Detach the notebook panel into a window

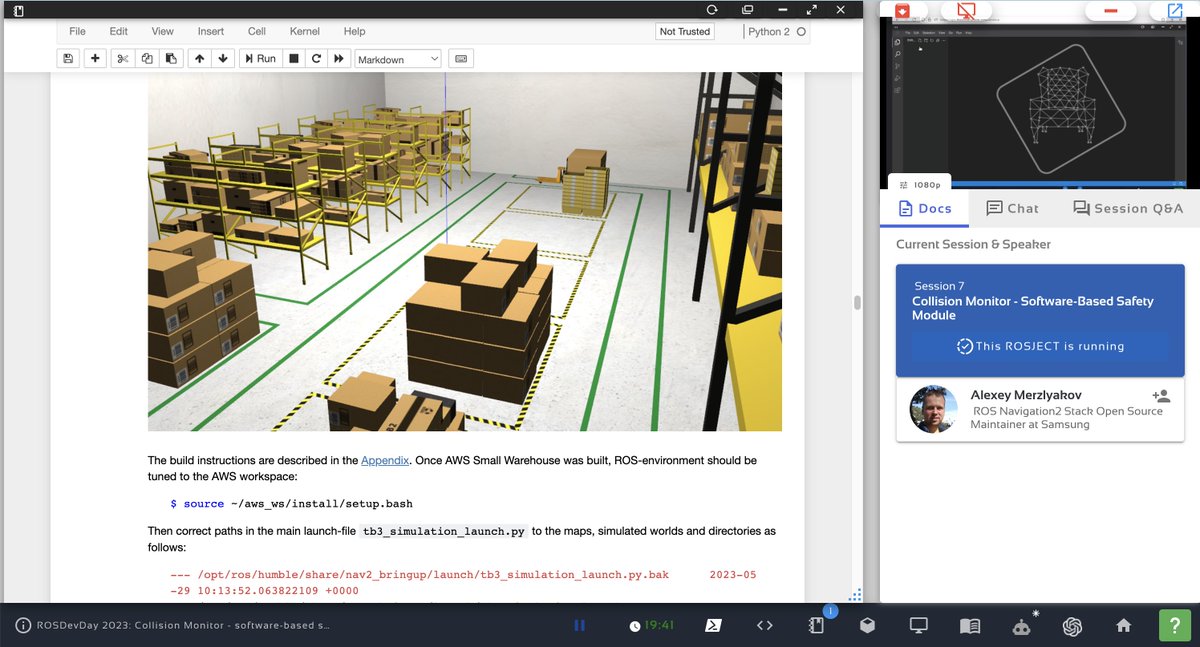click(747, 9)
